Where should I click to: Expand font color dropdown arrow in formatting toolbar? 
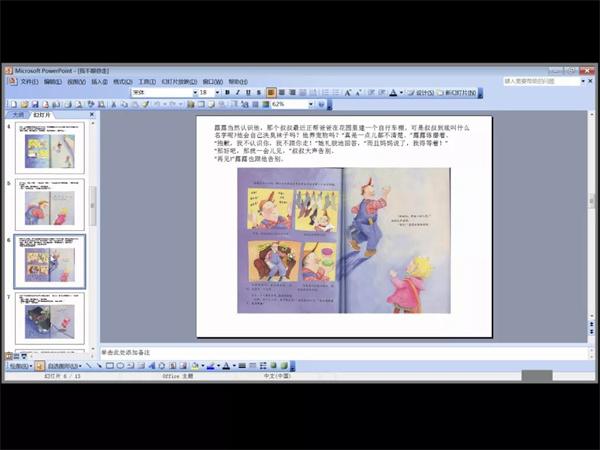point(401,93)
